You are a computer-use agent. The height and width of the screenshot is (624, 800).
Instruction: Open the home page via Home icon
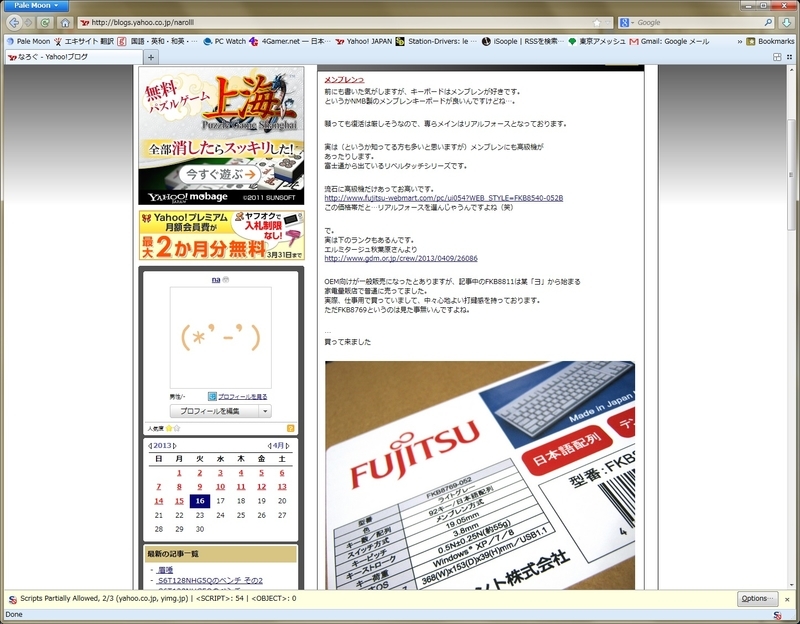point(65,22)
